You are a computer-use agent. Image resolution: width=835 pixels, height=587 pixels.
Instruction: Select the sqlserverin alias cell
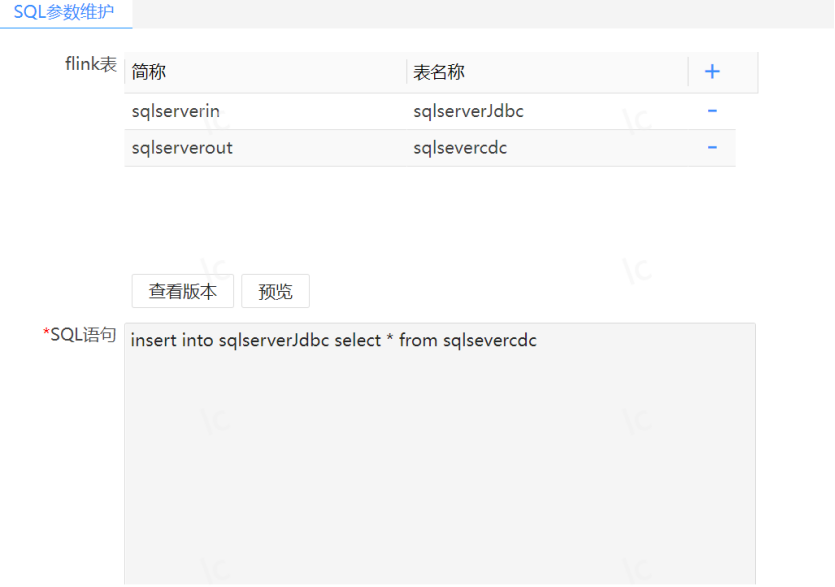[265, 111]
